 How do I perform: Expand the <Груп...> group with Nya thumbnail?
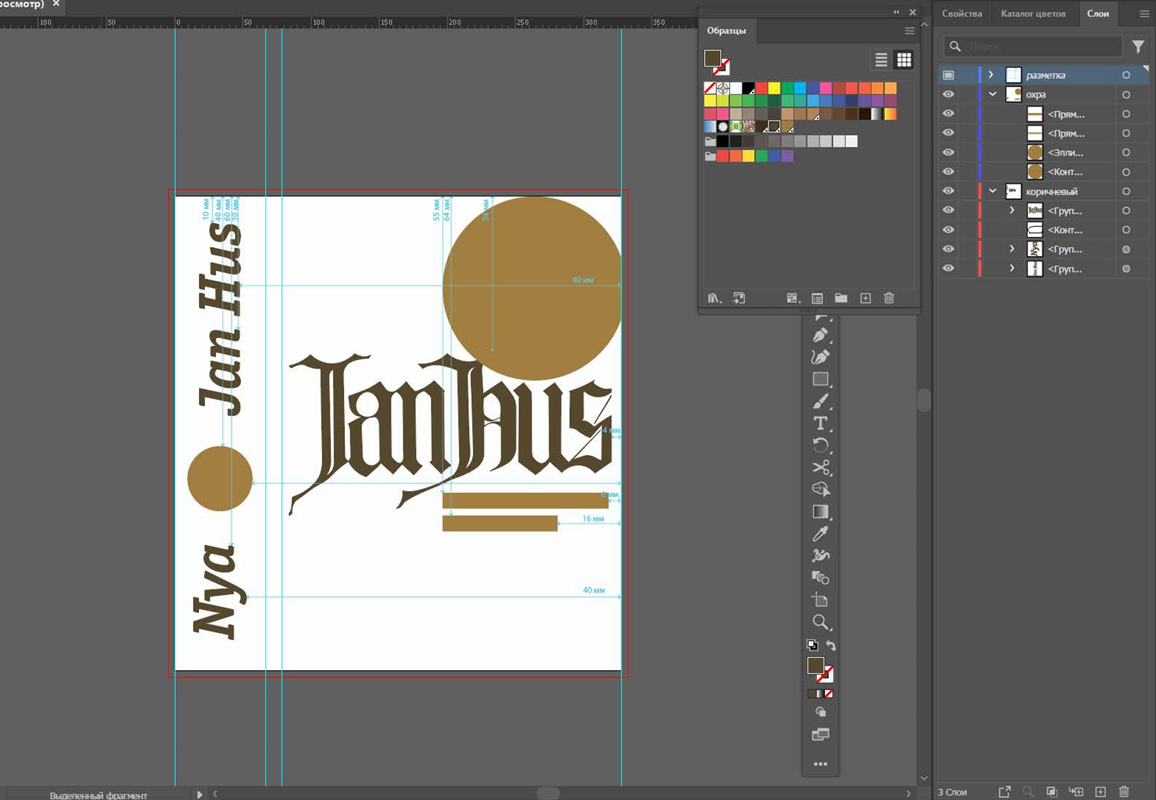click(x=1012, y=249)
